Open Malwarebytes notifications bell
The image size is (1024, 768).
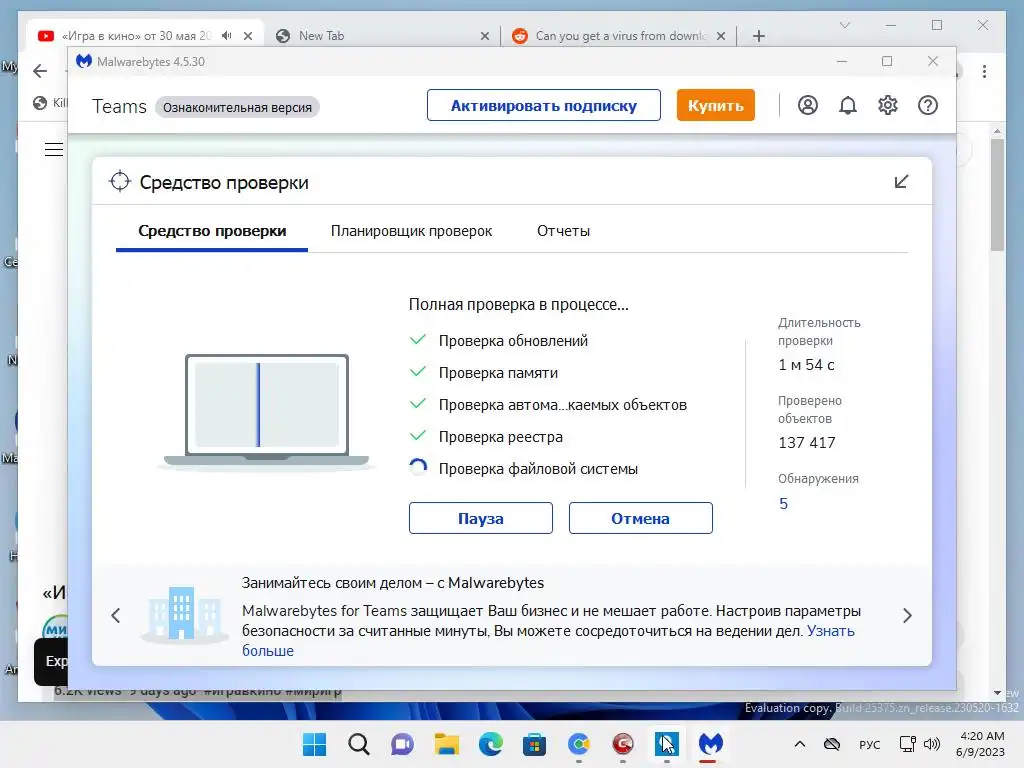[848, 105]
